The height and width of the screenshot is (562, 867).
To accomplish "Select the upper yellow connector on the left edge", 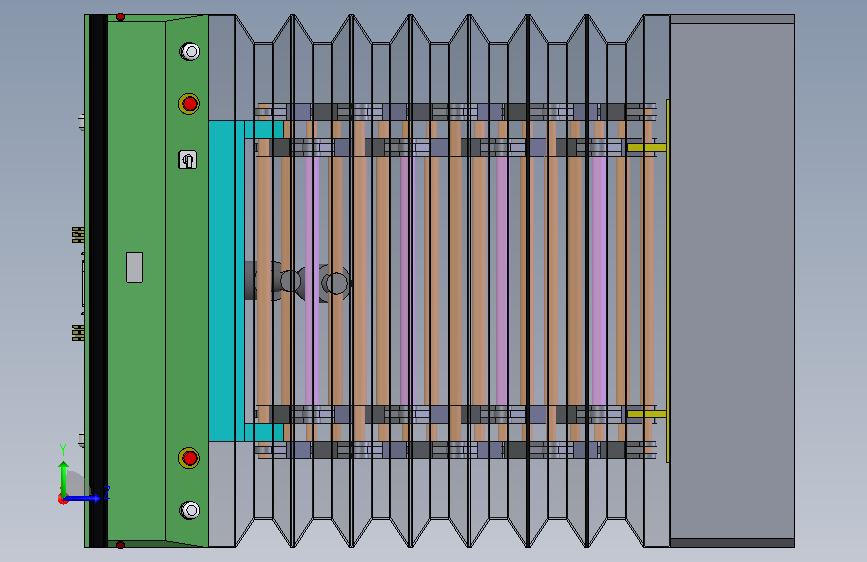I will point(78,235).
